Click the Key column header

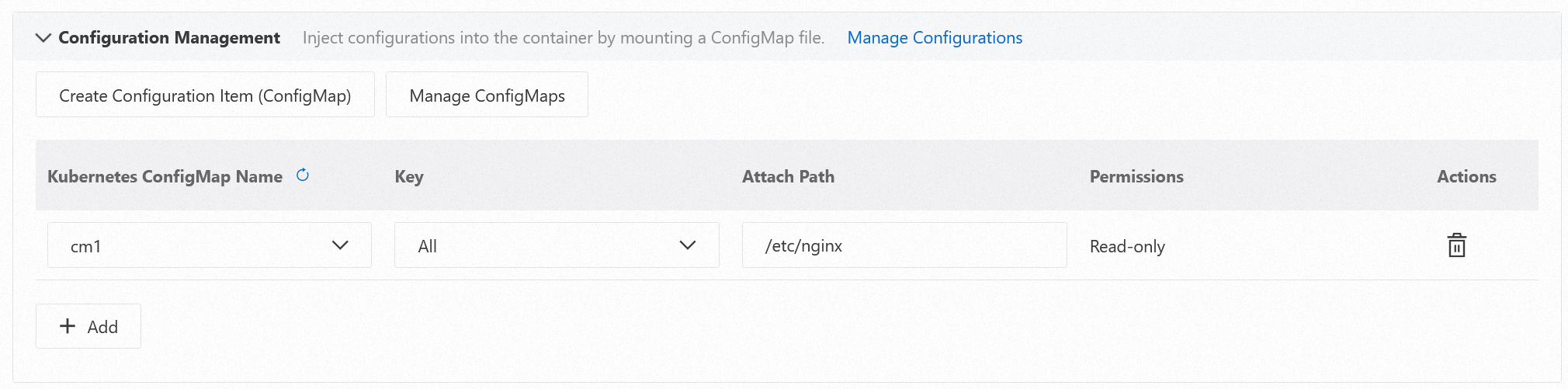coord(409,176)
